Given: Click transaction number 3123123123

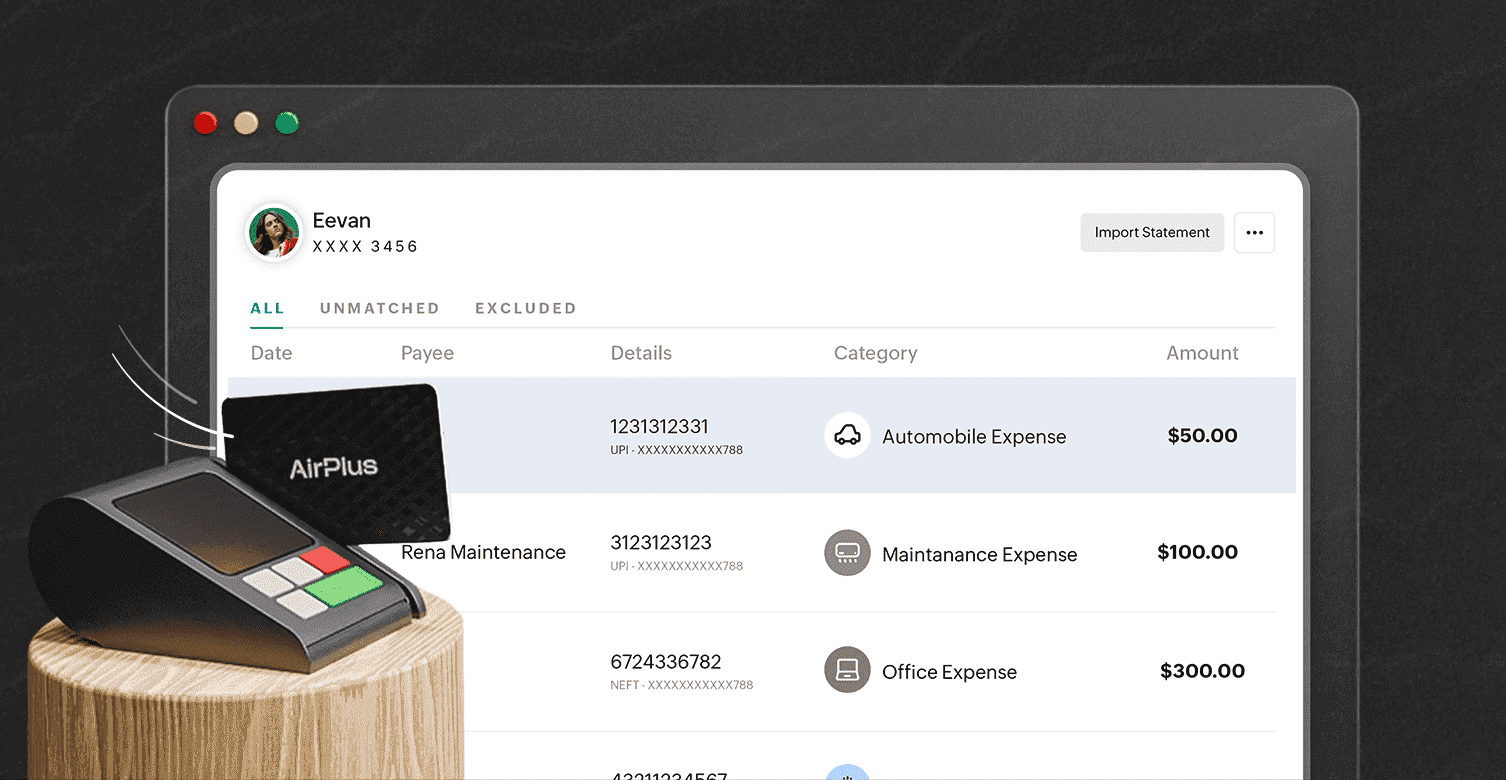Looking at the screenshot, I should pyautogui.click(x=661, y=543).
